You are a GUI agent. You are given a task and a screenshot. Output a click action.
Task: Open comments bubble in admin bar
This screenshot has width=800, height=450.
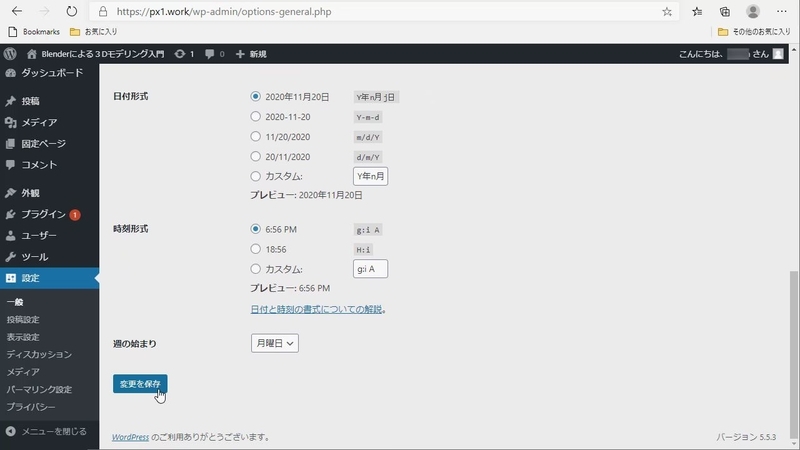(214, 54)
